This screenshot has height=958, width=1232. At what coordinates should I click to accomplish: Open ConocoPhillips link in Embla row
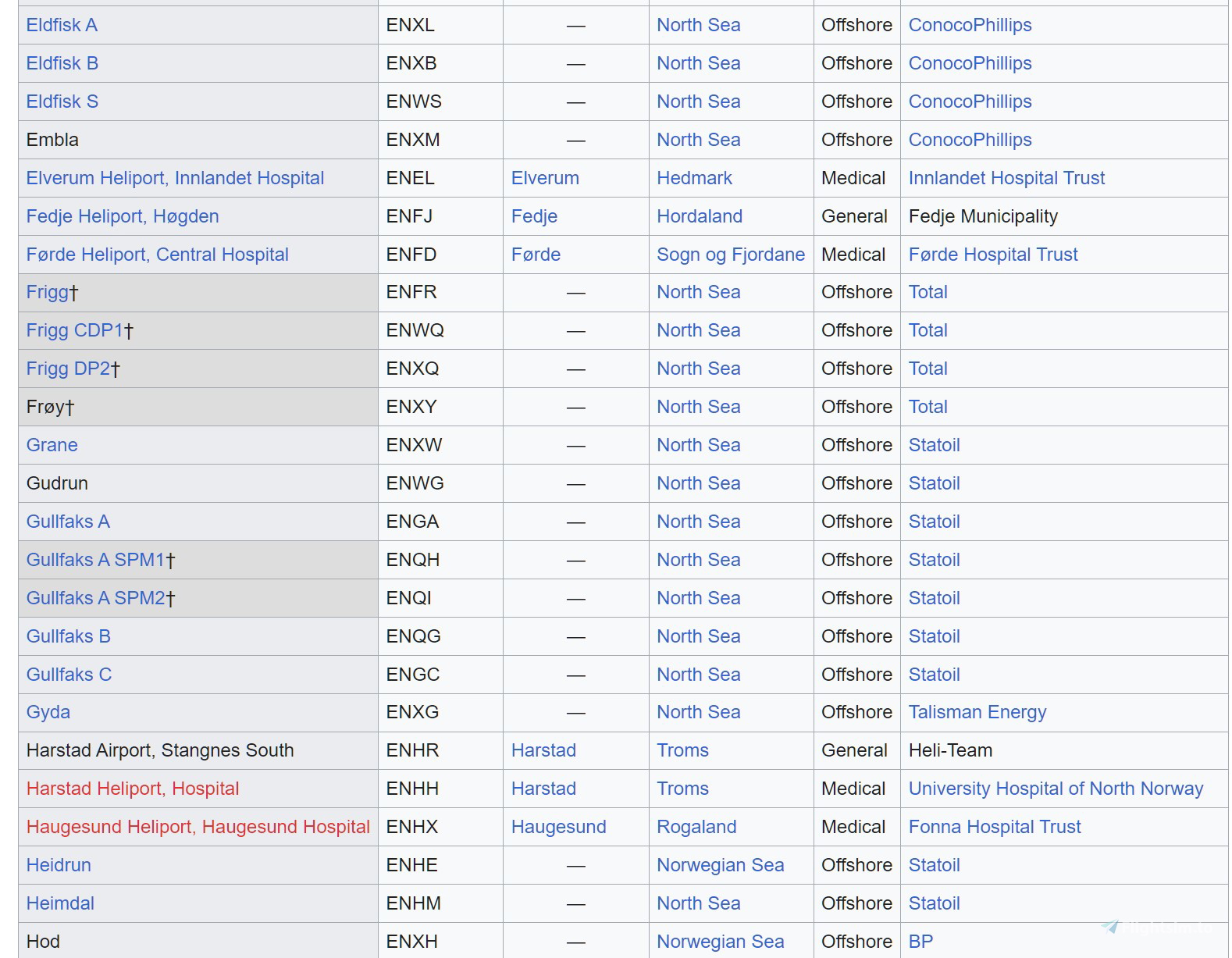pyautogui.click(x=970, y=140)
